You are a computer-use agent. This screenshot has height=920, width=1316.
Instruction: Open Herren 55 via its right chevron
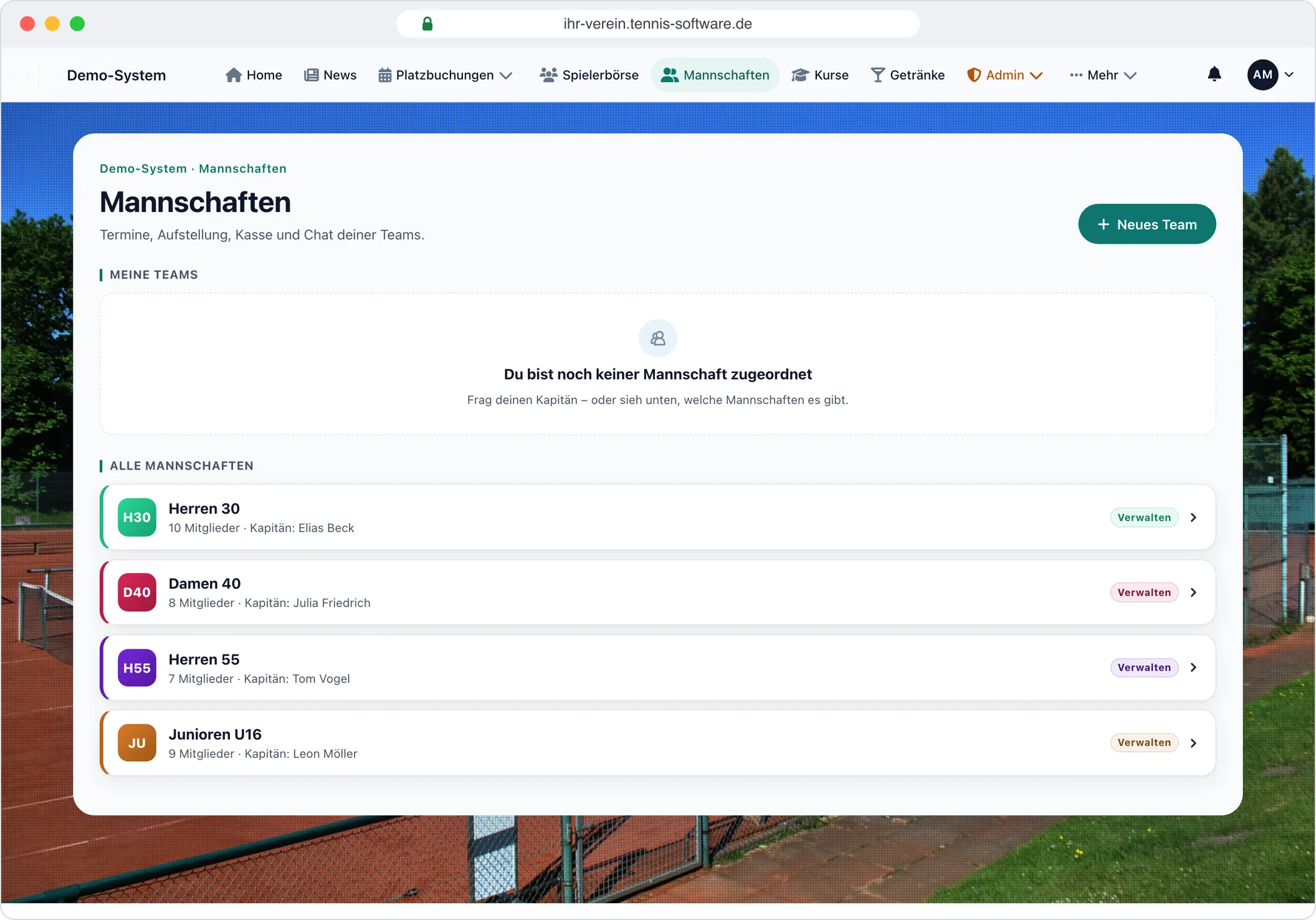click(x=1193, y=668)
